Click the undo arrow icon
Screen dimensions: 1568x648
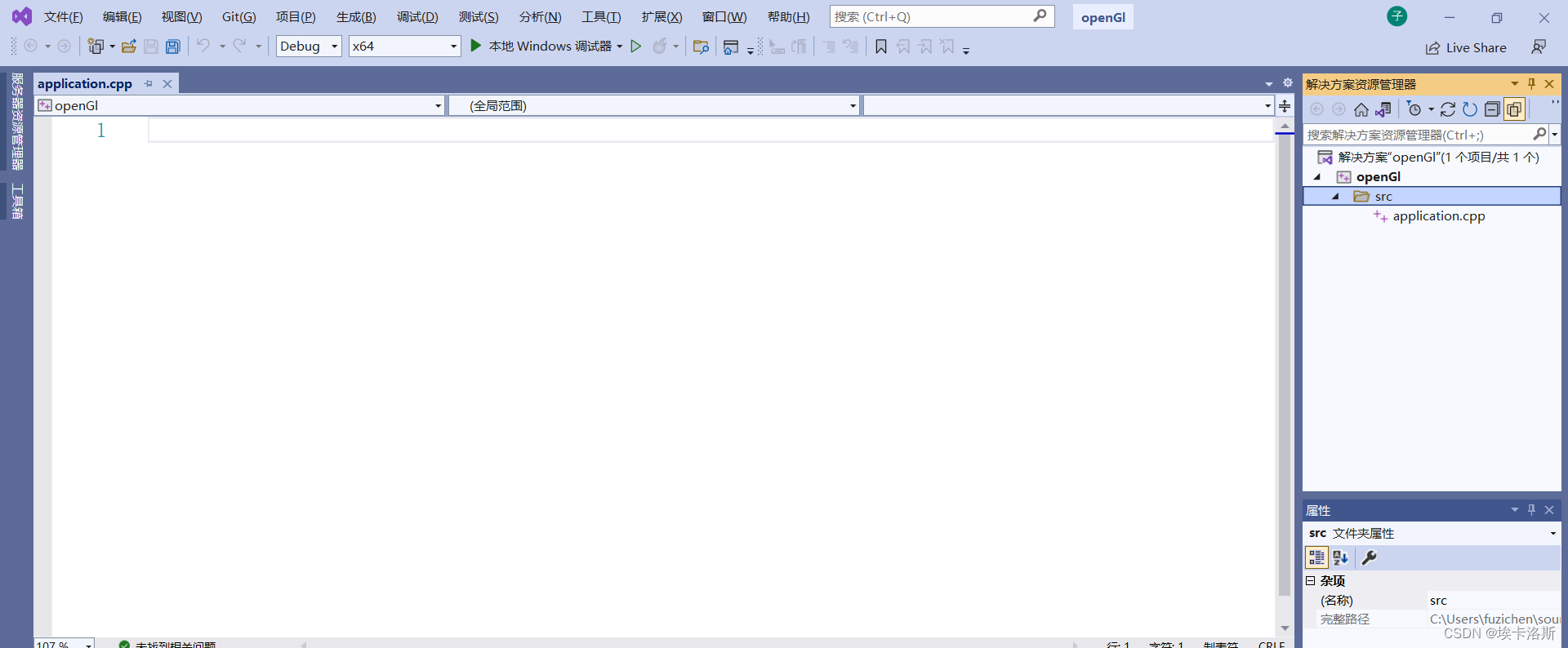pyautogui.click(x=203, y=46)
